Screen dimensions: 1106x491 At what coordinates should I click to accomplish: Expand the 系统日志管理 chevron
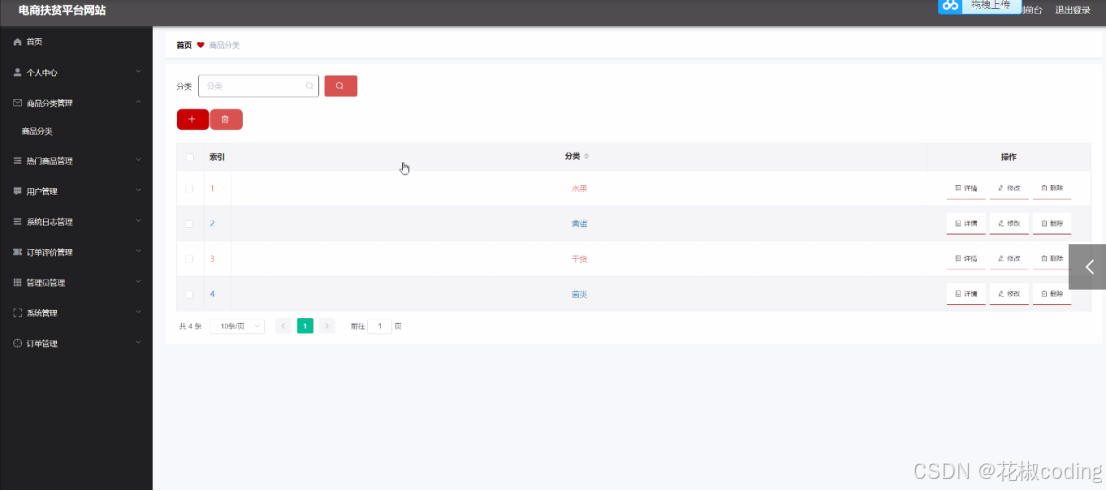tap(138, 222)
